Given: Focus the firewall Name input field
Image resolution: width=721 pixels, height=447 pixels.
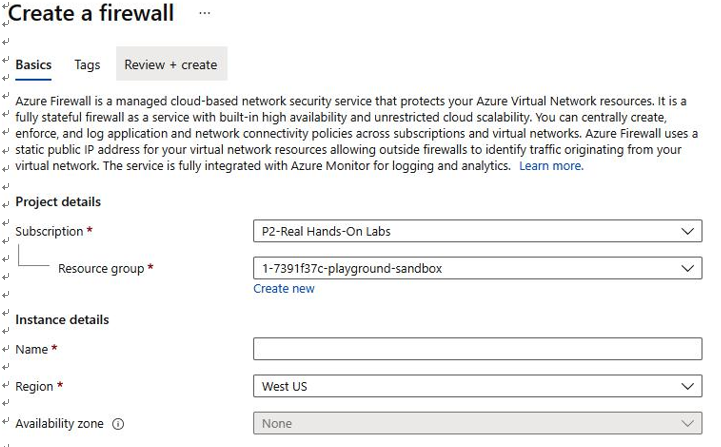Looking at the screenshot, I should (477, 349).
